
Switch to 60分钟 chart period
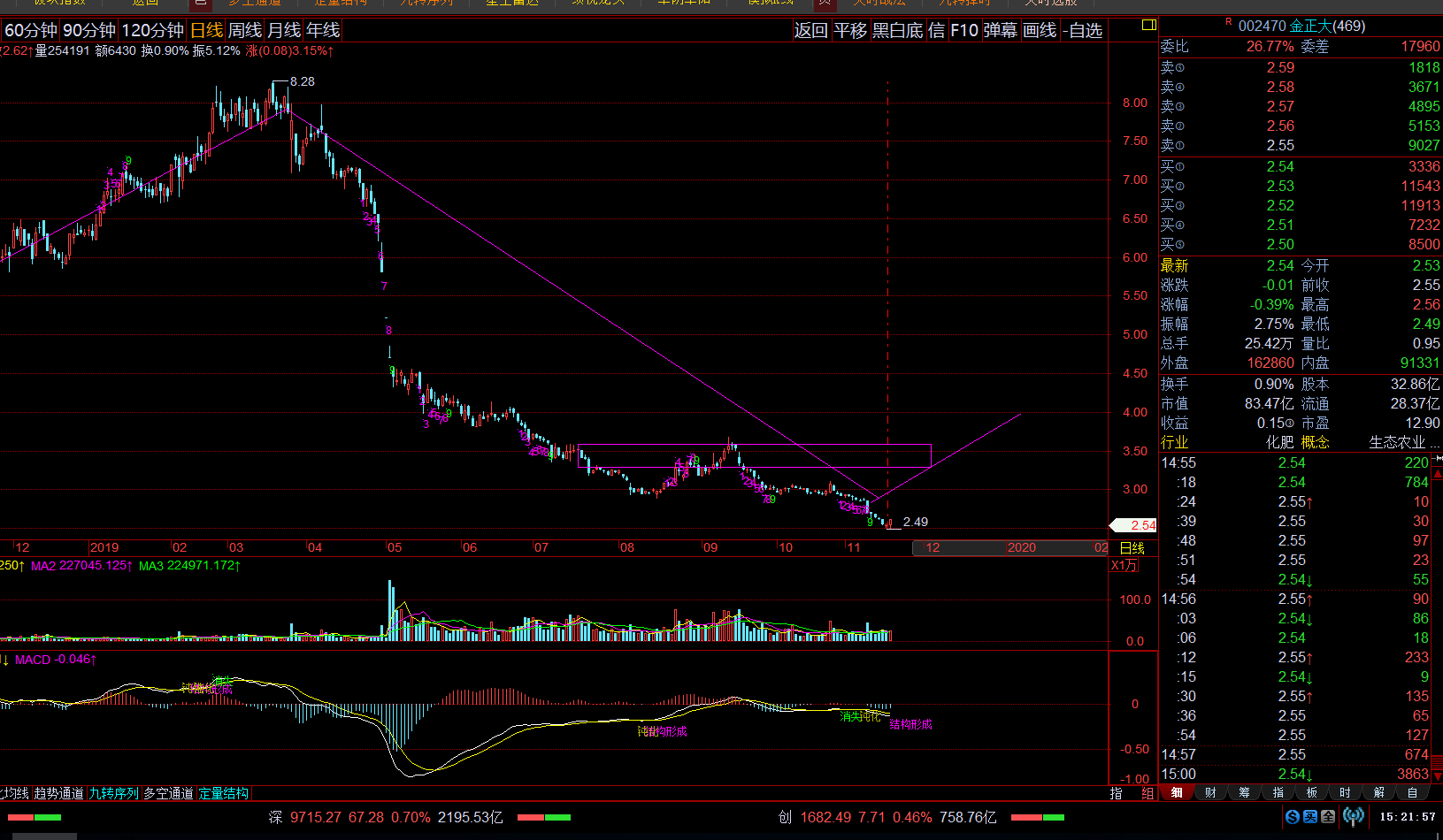[x=31, y=30]
